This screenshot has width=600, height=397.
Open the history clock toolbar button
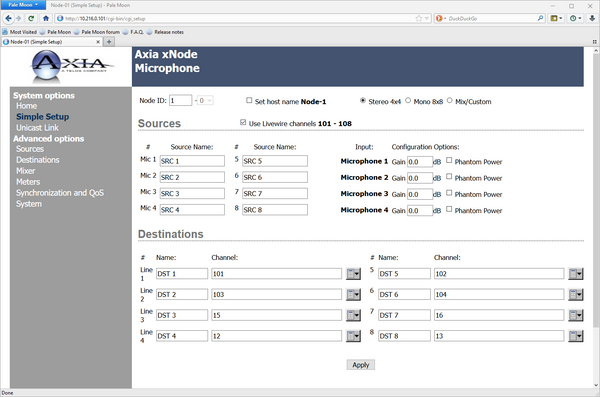pyautogui.click(x=575, y=18)
